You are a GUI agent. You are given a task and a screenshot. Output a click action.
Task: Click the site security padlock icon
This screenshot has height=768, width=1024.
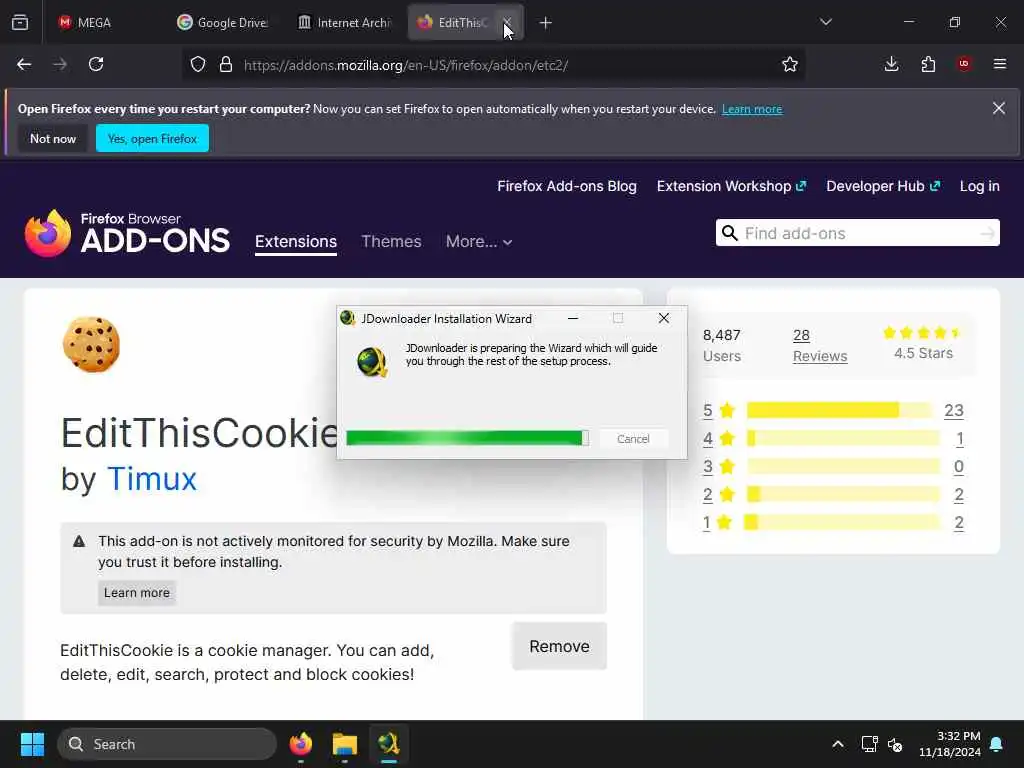pos(226,64)
